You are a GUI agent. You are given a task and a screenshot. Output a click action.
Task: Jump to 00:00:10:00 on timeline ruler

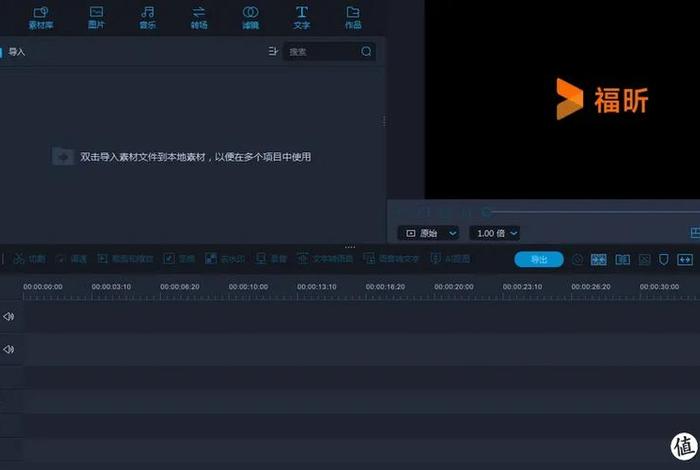click(x=248, y=287)
